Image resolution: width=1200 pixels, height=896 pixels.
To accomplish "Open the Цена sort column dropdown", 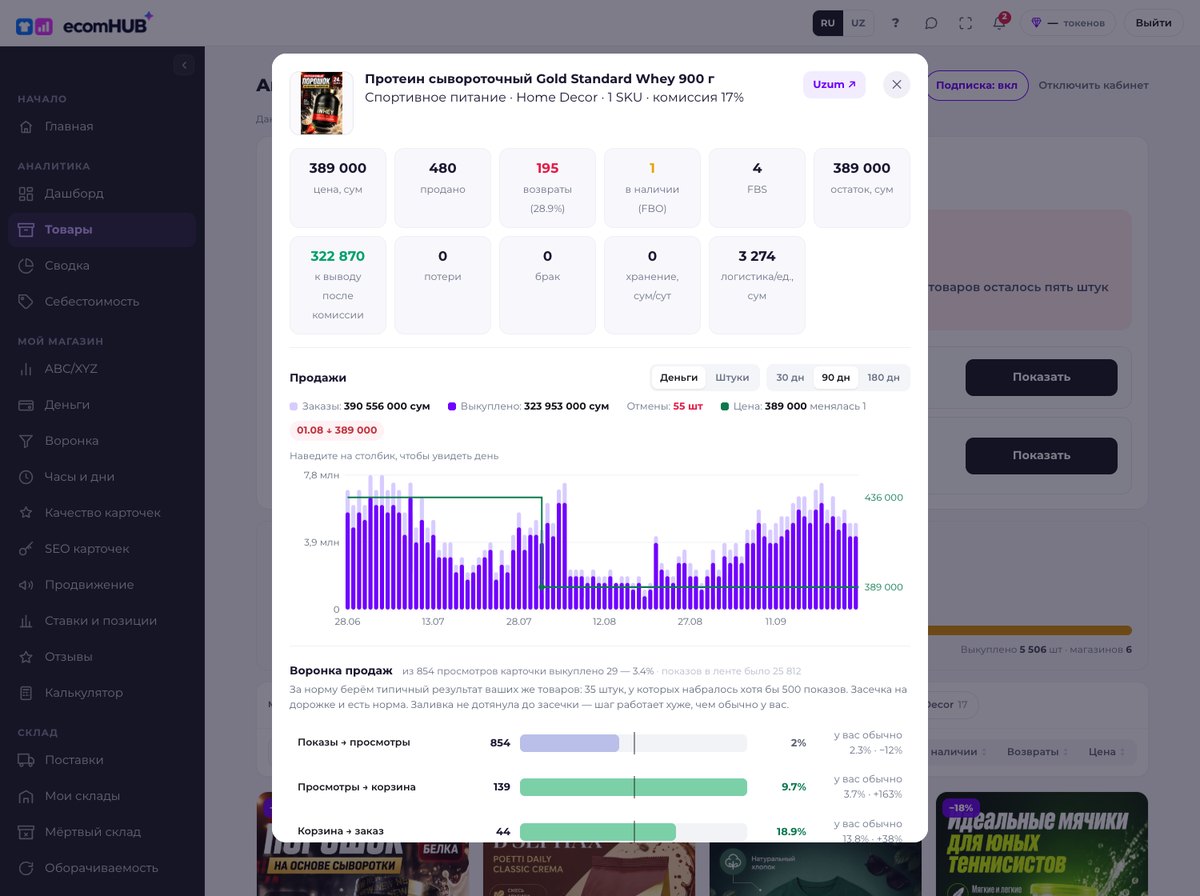I will (1107, 751).
